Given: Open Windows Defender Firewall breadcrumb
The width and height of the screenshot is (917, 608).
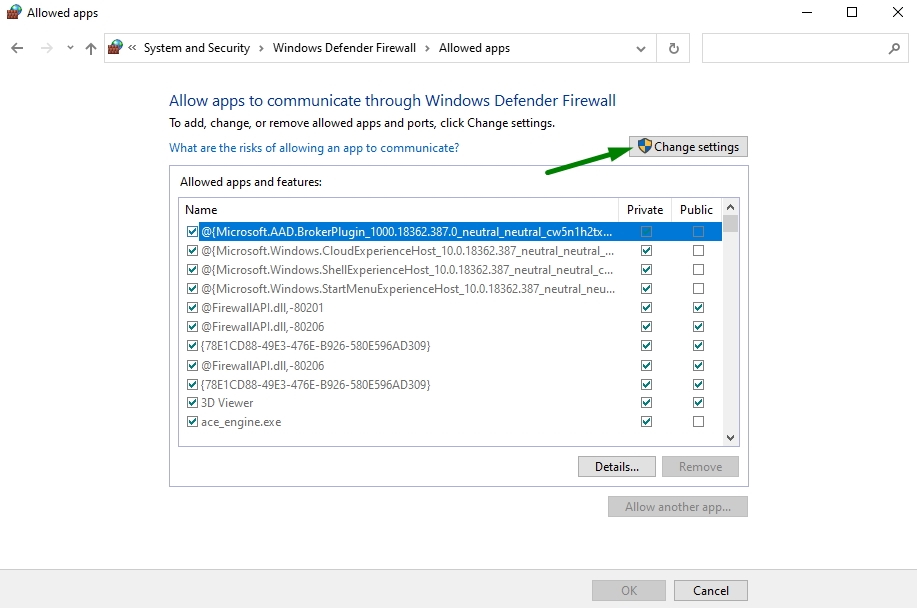Looking at the screenshot, I should coord(344,48).
